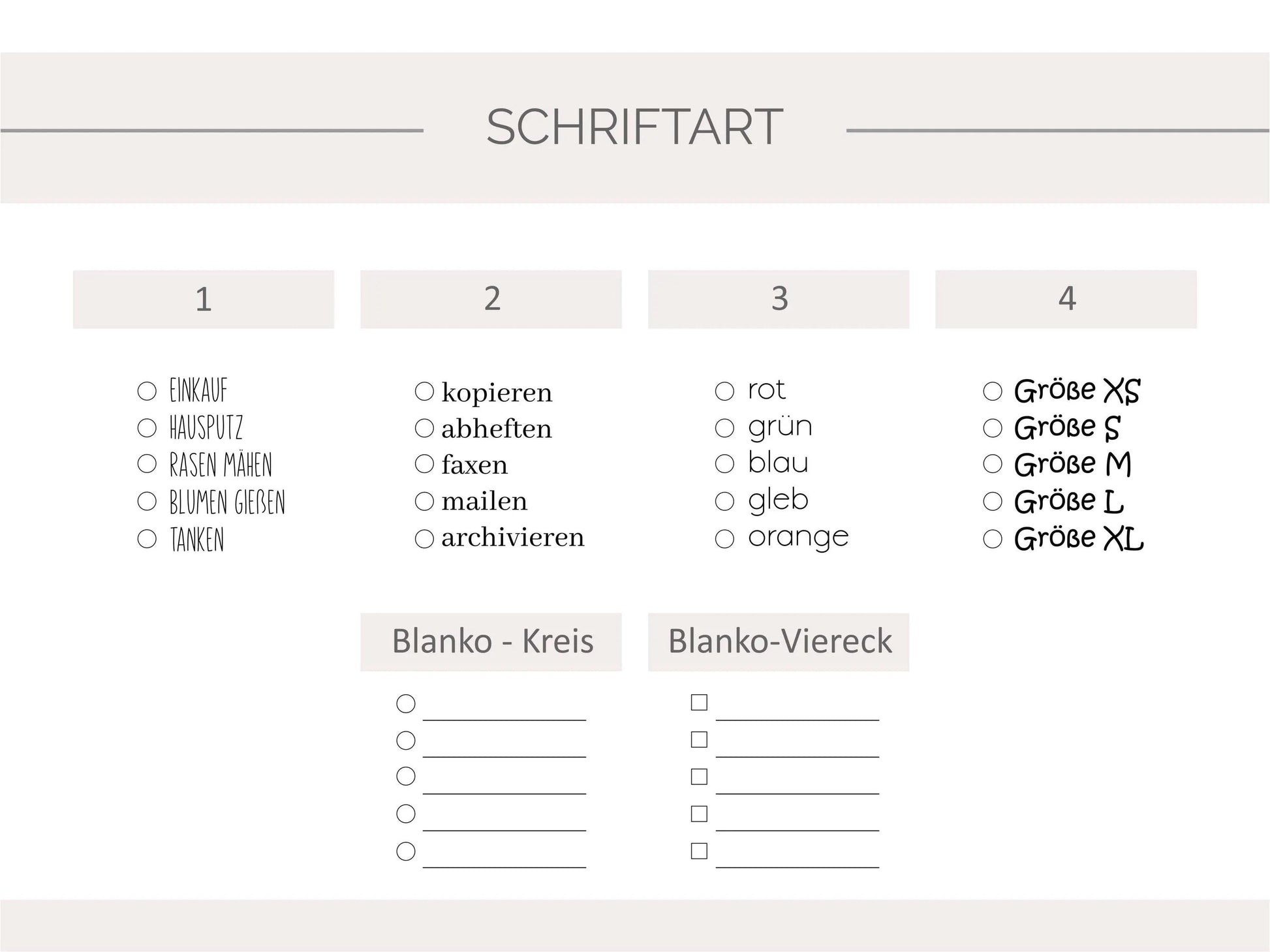The height and width of the screenshot is (952, 1270).
Task: Click the font header labeled 4
Action: pyautogui.click(x=1066, y=299)
